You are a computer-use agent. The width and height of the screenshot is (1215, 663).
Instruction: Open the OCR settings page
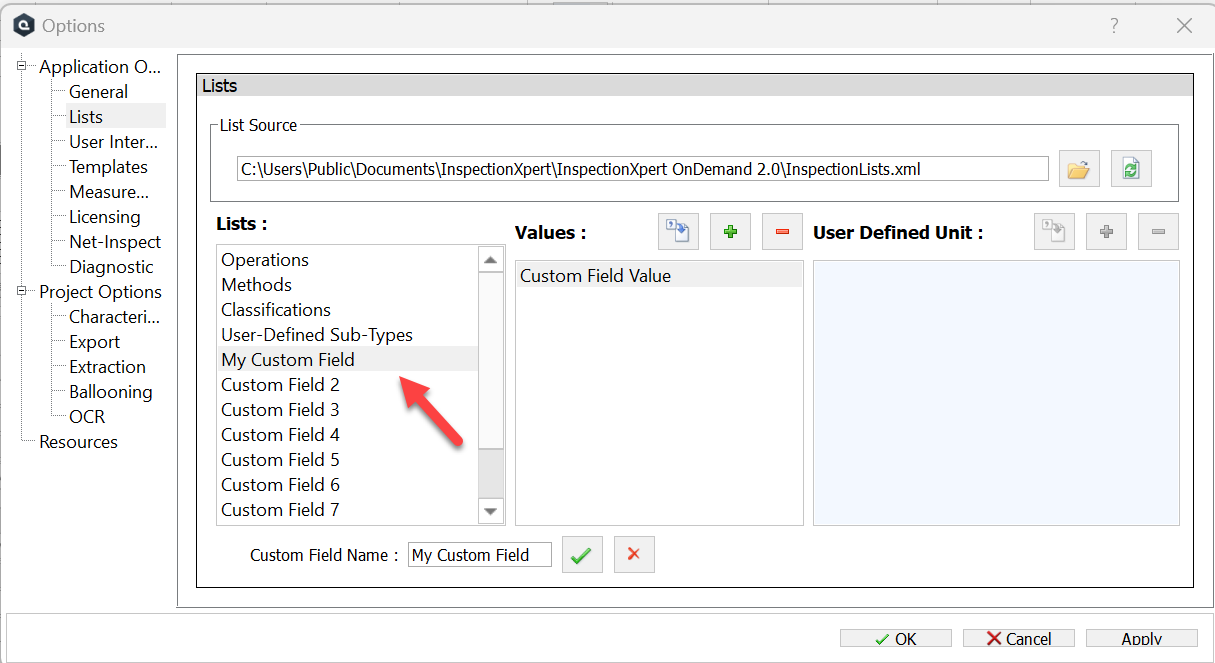pyautogui.click(x=85, y=416)
